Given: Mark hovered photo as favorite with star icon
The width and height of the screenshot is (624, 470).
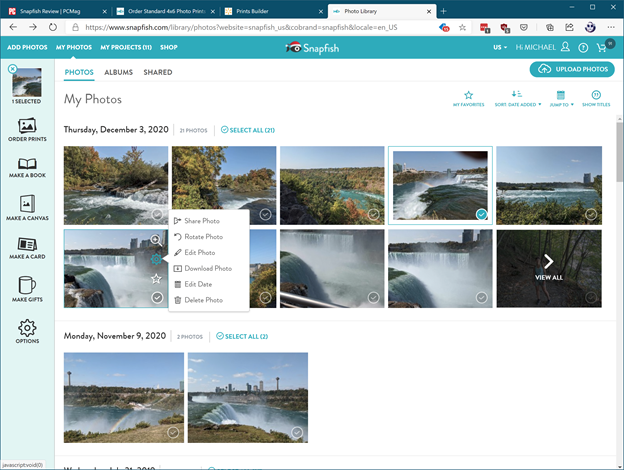Looking at the screenshot, I should (x=157, y=279).
